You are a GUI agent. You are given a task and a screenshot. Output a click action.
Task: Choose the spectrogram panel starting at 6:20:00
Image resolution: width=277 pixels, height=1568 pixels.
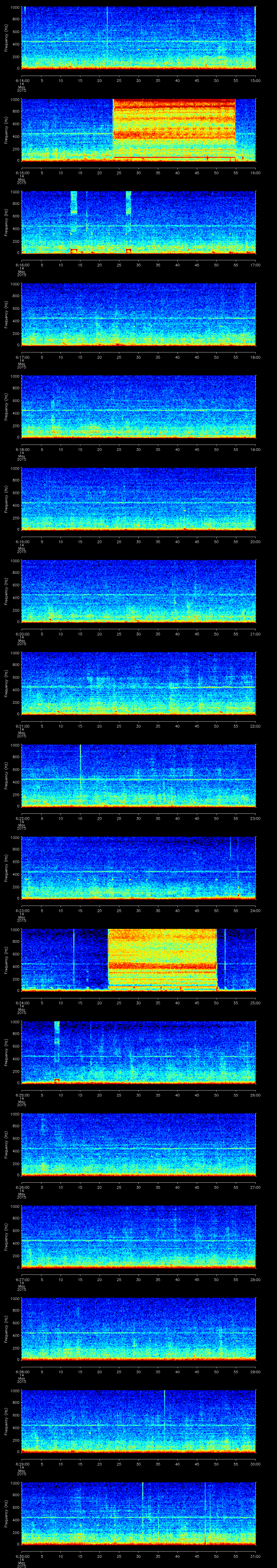[139, 592]
